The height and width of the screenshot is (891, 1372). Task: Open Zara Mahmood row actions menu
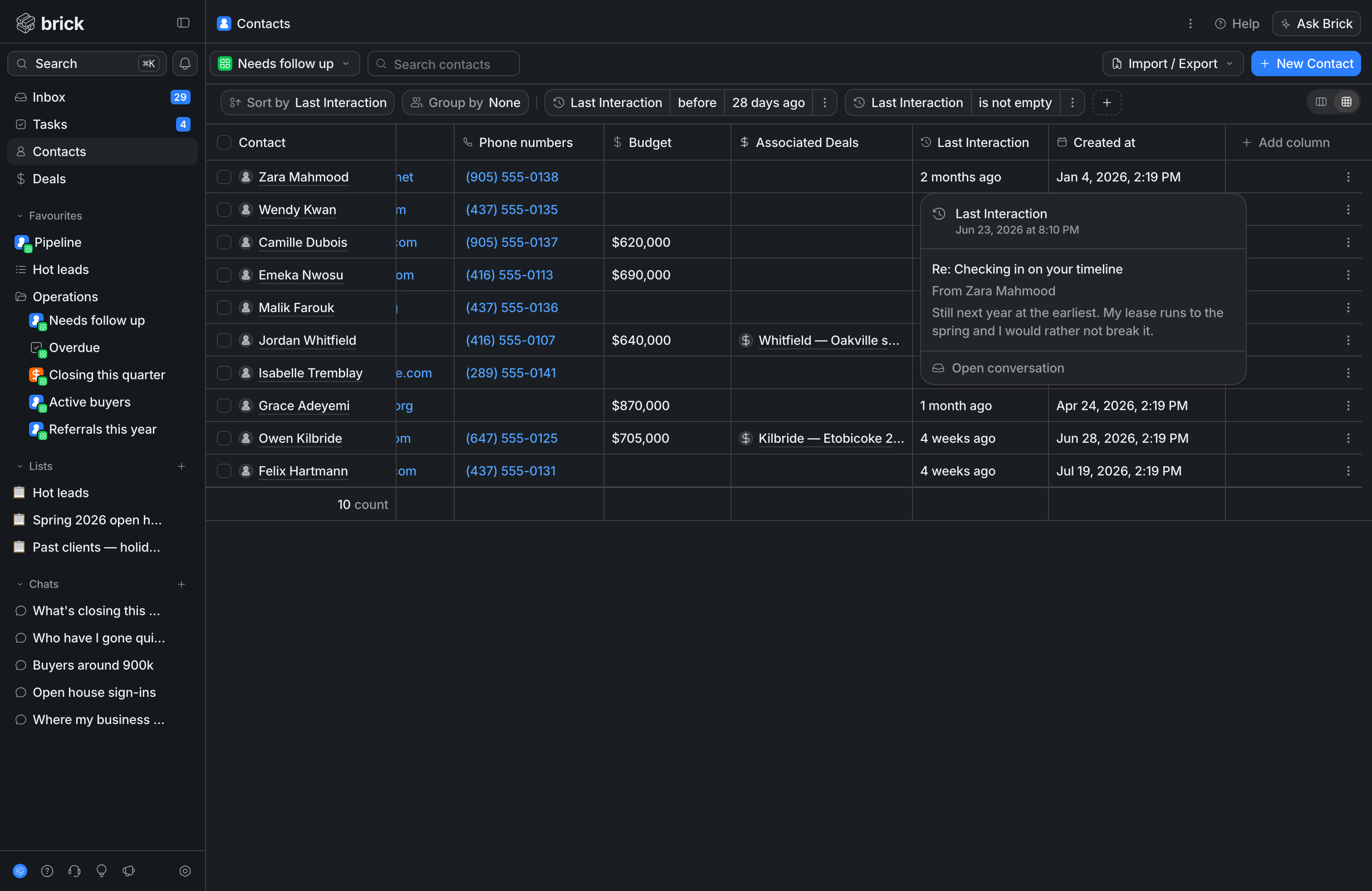pyautogui.click(x=1348, y=177)
